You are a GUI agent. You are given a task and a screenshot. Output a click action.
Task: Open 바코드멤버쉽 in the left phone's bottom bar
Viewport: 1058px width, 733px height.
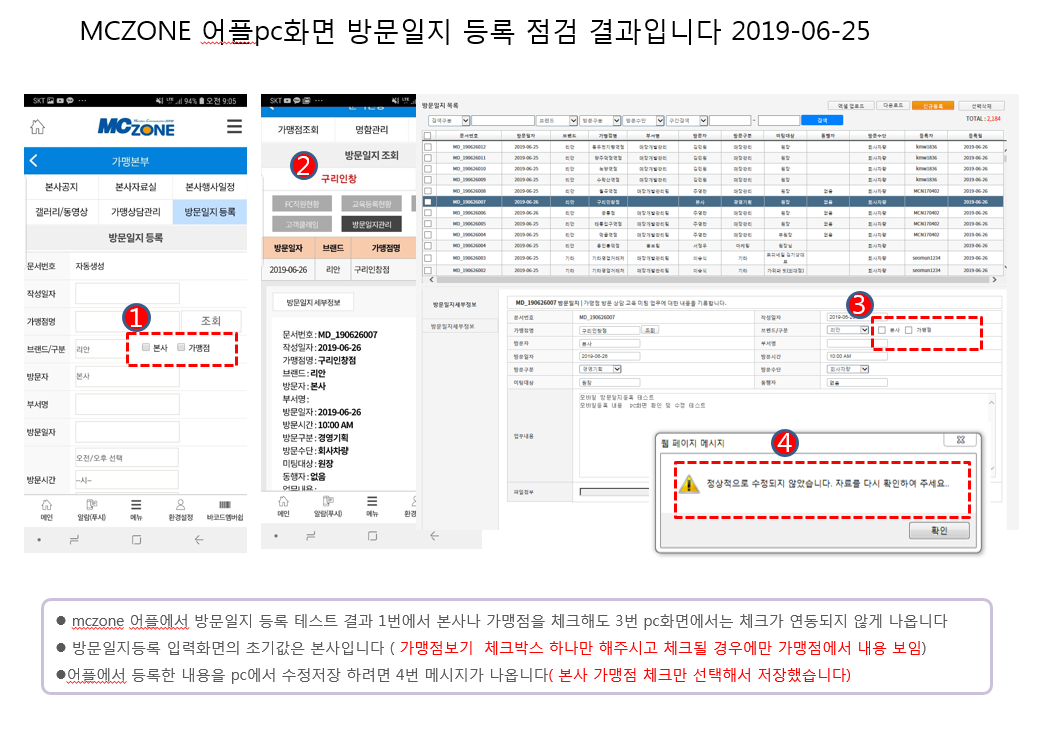[225, 510]
